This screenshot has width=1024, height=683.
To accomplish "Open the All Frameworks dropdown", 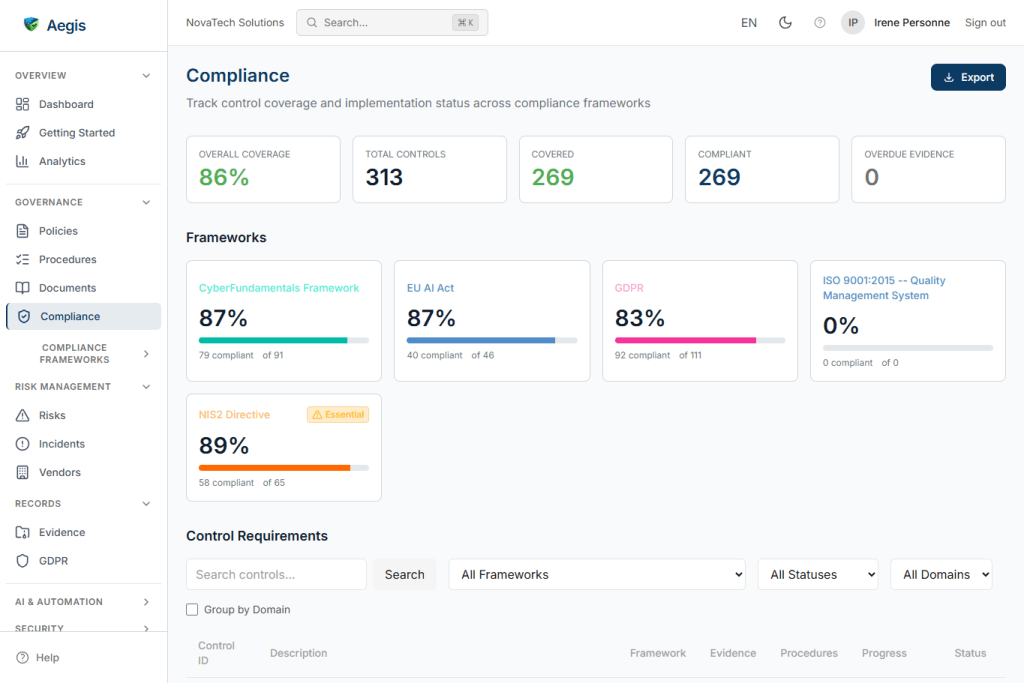I will [597, 574].
